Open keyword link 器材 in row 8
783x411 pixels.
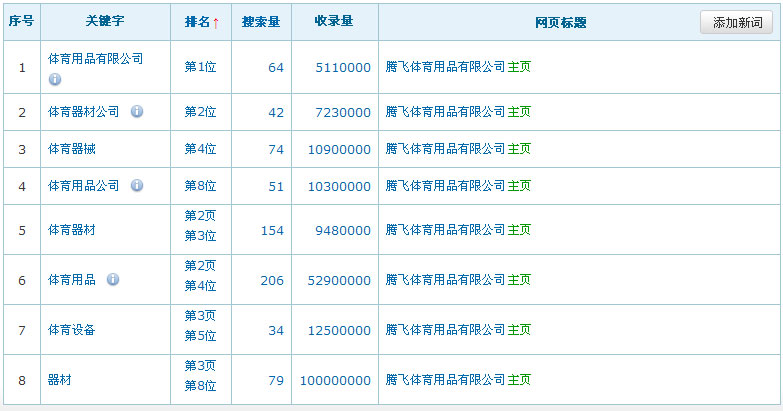click(x=60, y=380)
